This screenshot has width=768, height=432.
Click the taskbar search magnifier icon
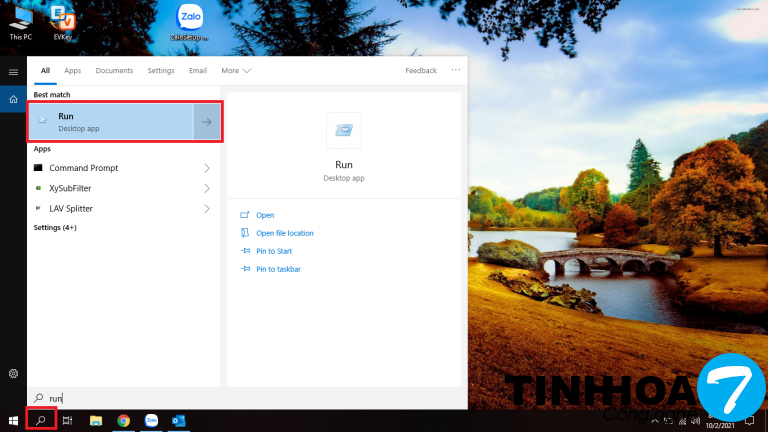pos(41,421)
